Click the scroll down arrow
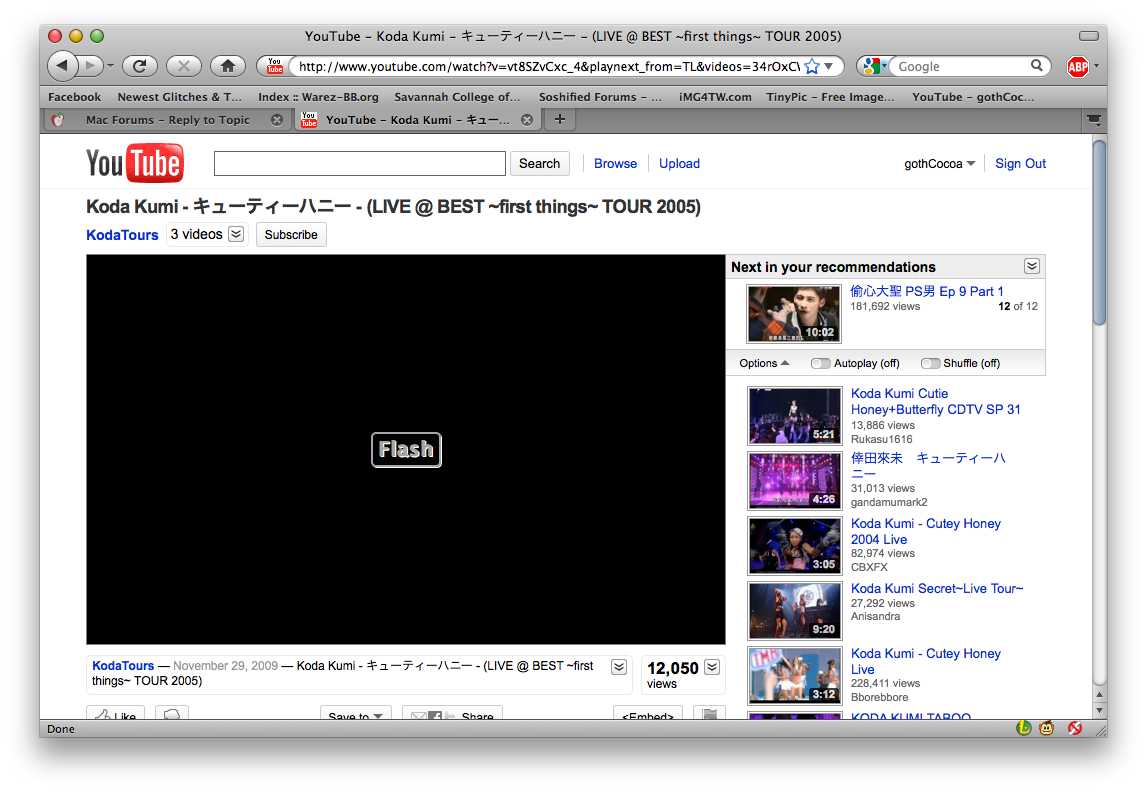 [1099, 710]
